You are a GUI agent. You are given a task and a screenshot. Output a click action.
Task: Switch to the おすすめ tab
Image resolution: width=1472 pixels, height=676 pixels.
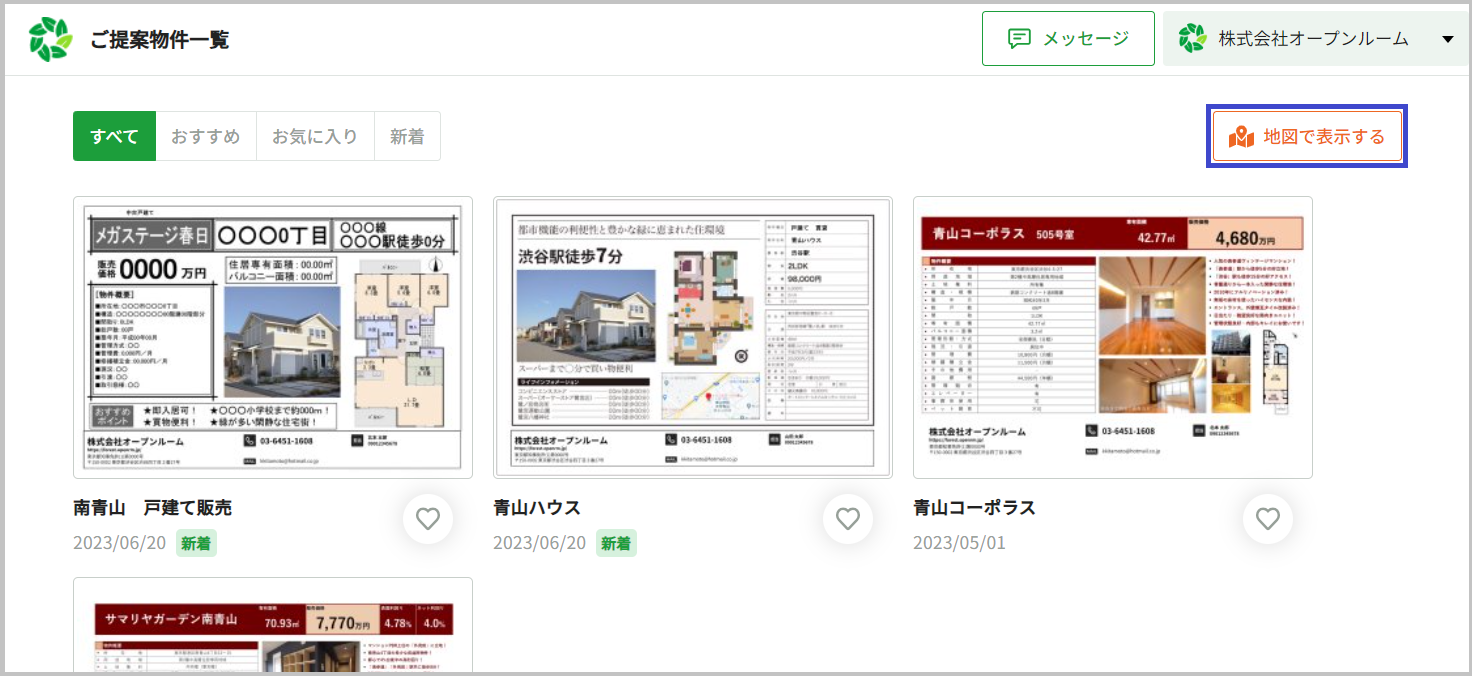coord(205,136)
